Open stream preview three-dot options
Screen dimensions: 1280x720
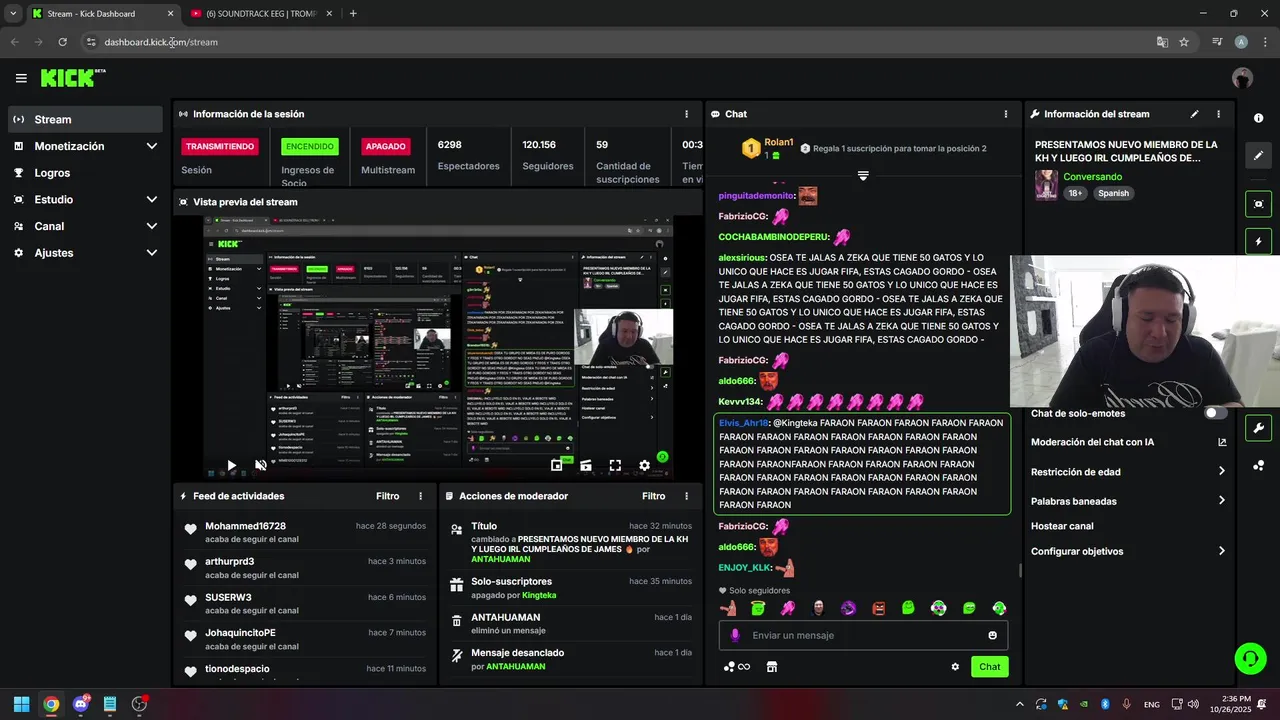coord(686,202)
